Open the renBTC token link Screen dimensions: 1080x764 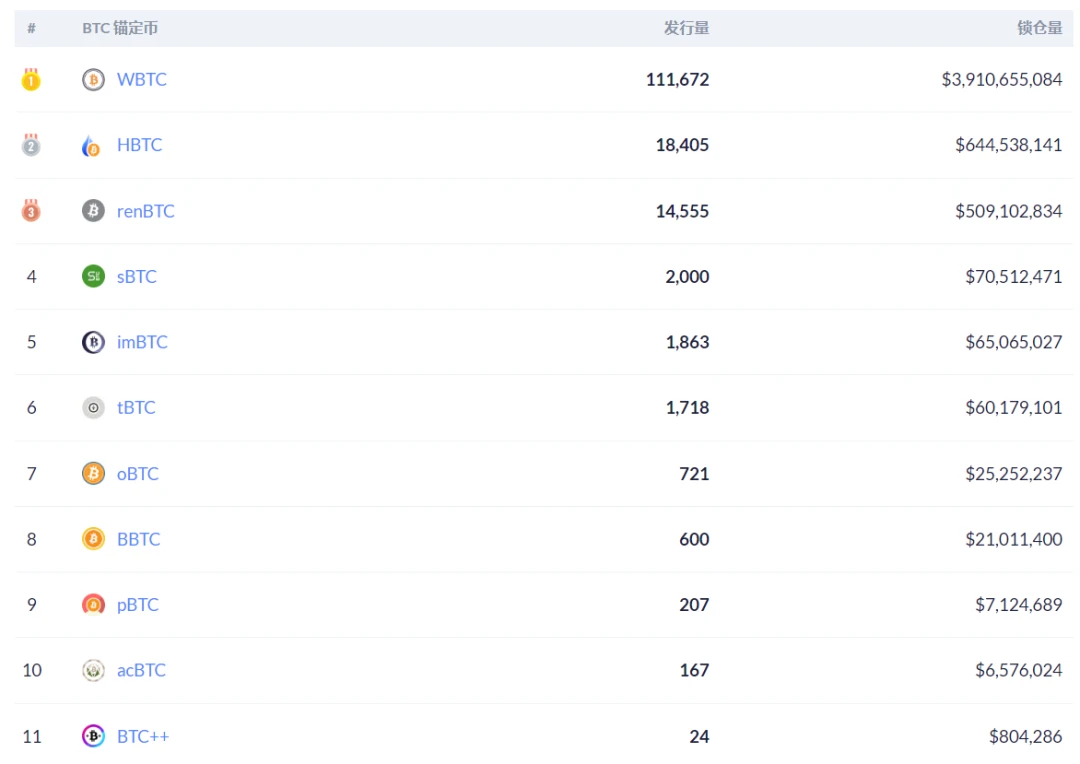tap(146, 211)
